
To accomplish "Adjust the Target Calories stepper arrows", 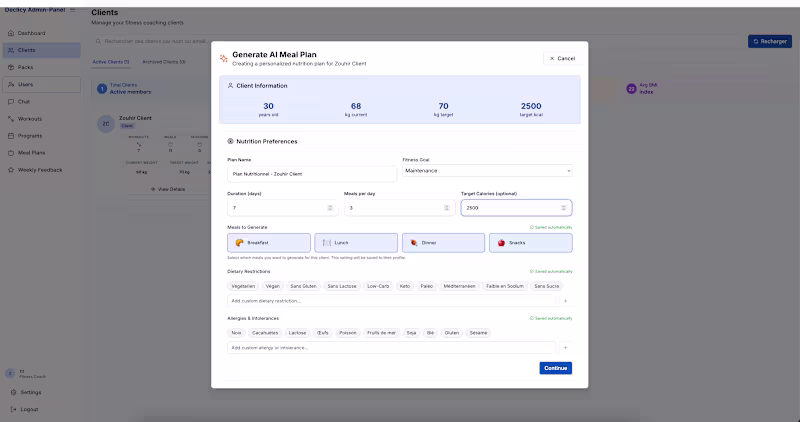I will tap(564, 208).
